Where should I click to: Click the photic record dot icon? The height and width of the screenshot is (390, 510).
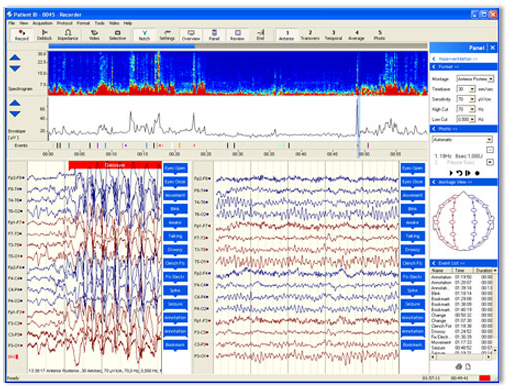click(x=477, y=173)
